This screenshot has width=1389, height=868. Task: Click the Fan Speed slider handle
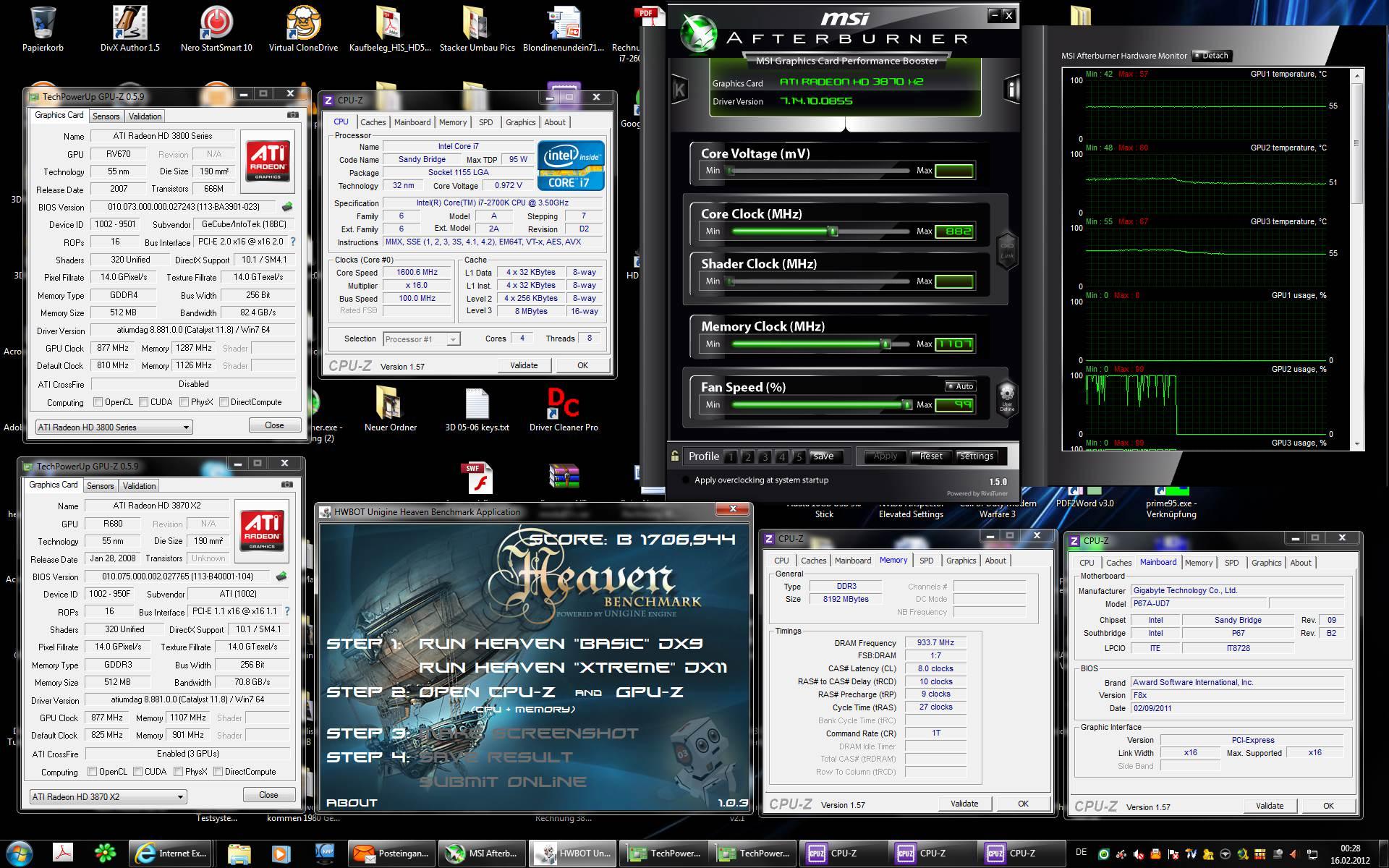(x=906, y=405)
